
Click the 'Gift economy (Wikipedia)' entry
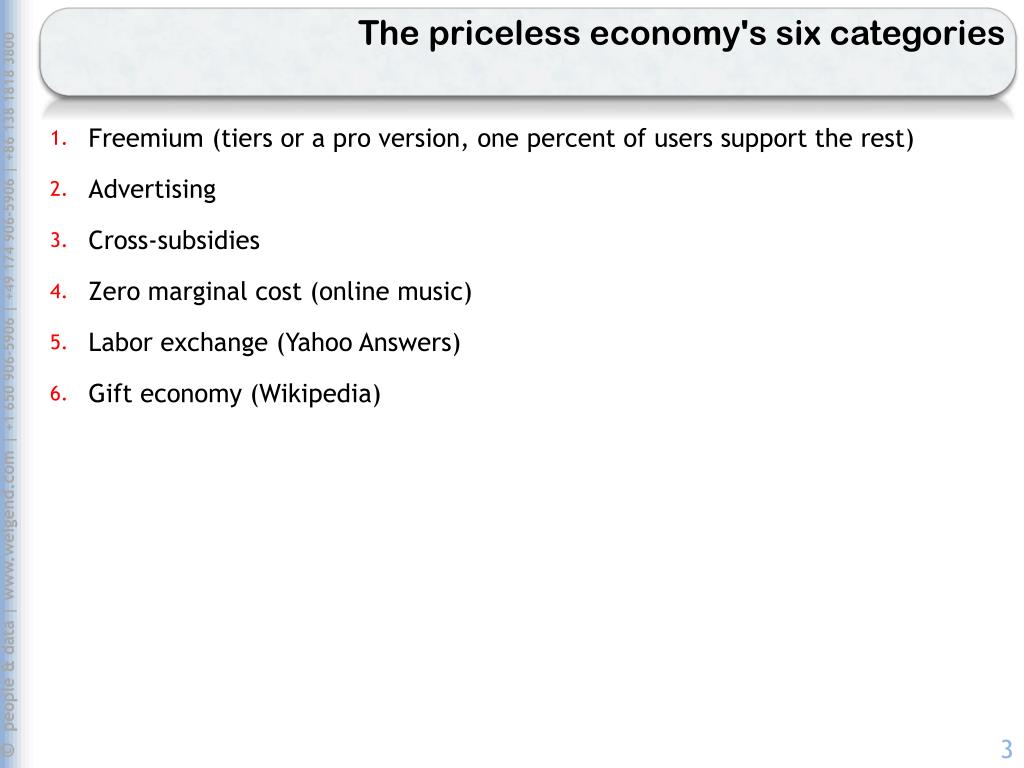(234, 394)
